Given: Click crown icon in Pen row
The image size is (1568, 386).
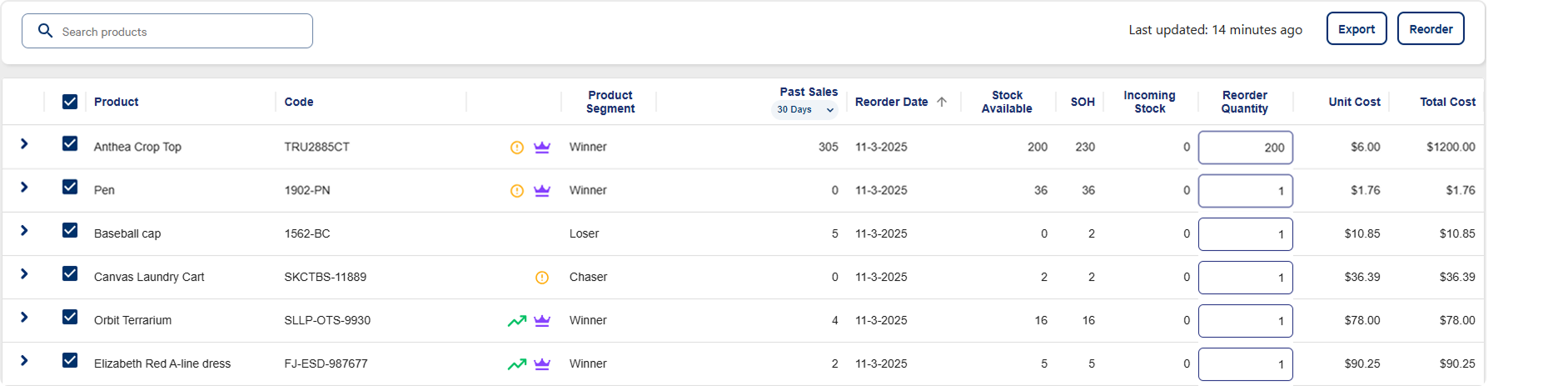Looking at the screenshot, I should [x=542, y=191].
